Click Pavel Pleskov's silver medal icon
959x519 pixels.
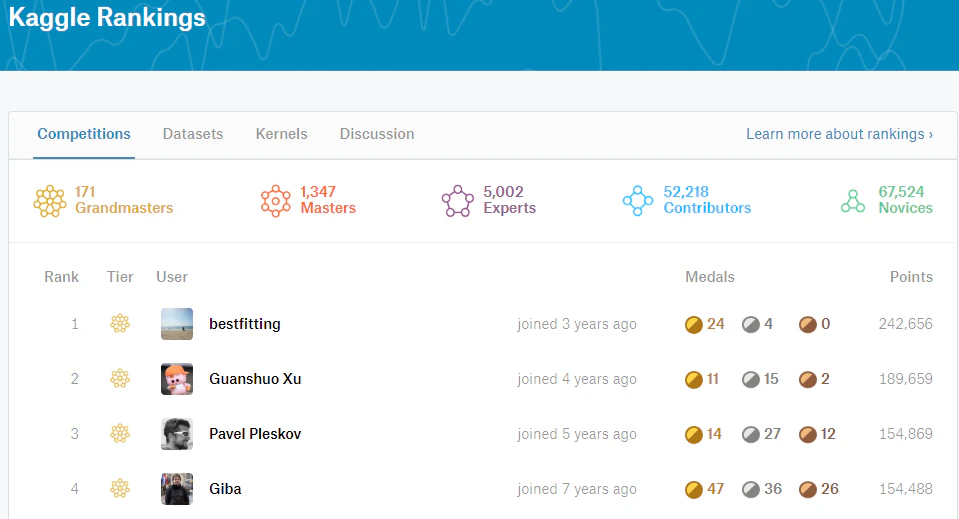[x=750, y=435]
